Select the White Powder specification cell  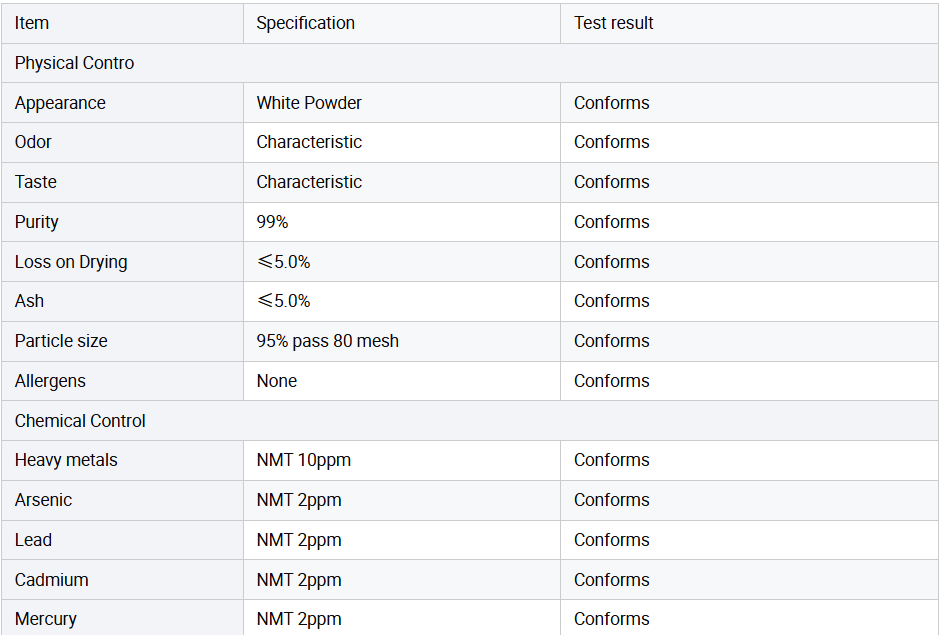tap(309, 103)
